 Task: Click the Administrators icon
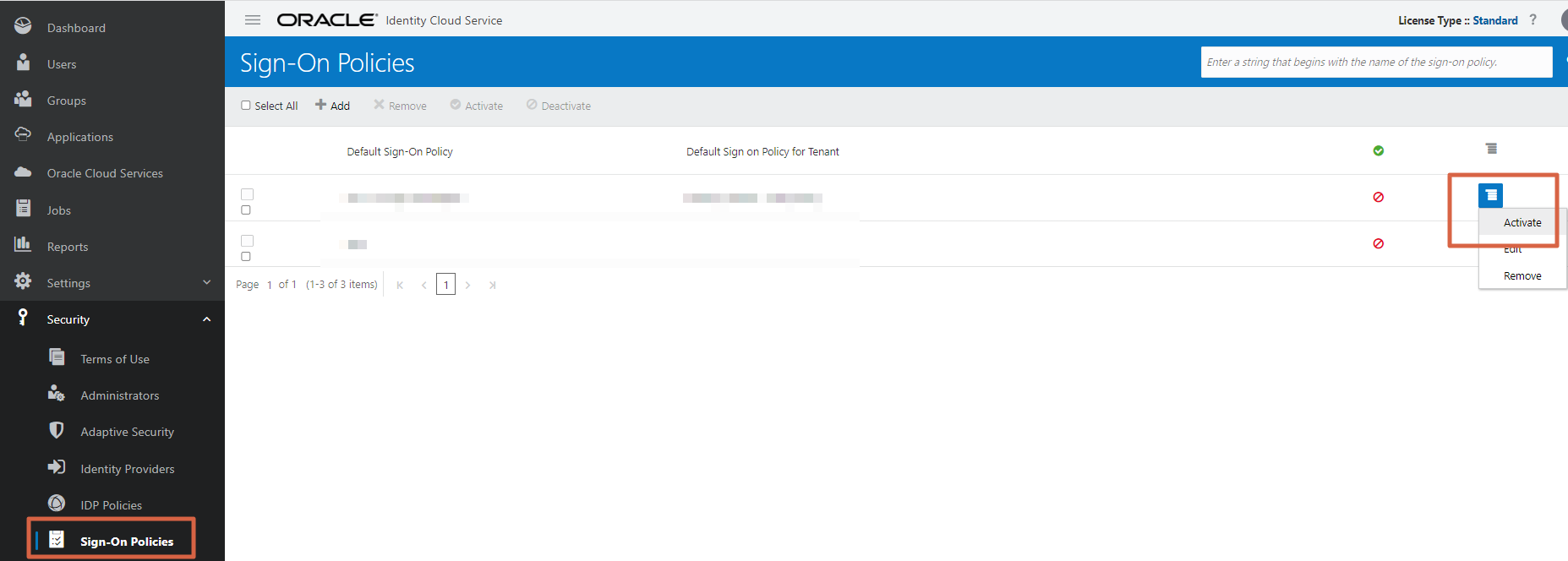click(57, 394)
